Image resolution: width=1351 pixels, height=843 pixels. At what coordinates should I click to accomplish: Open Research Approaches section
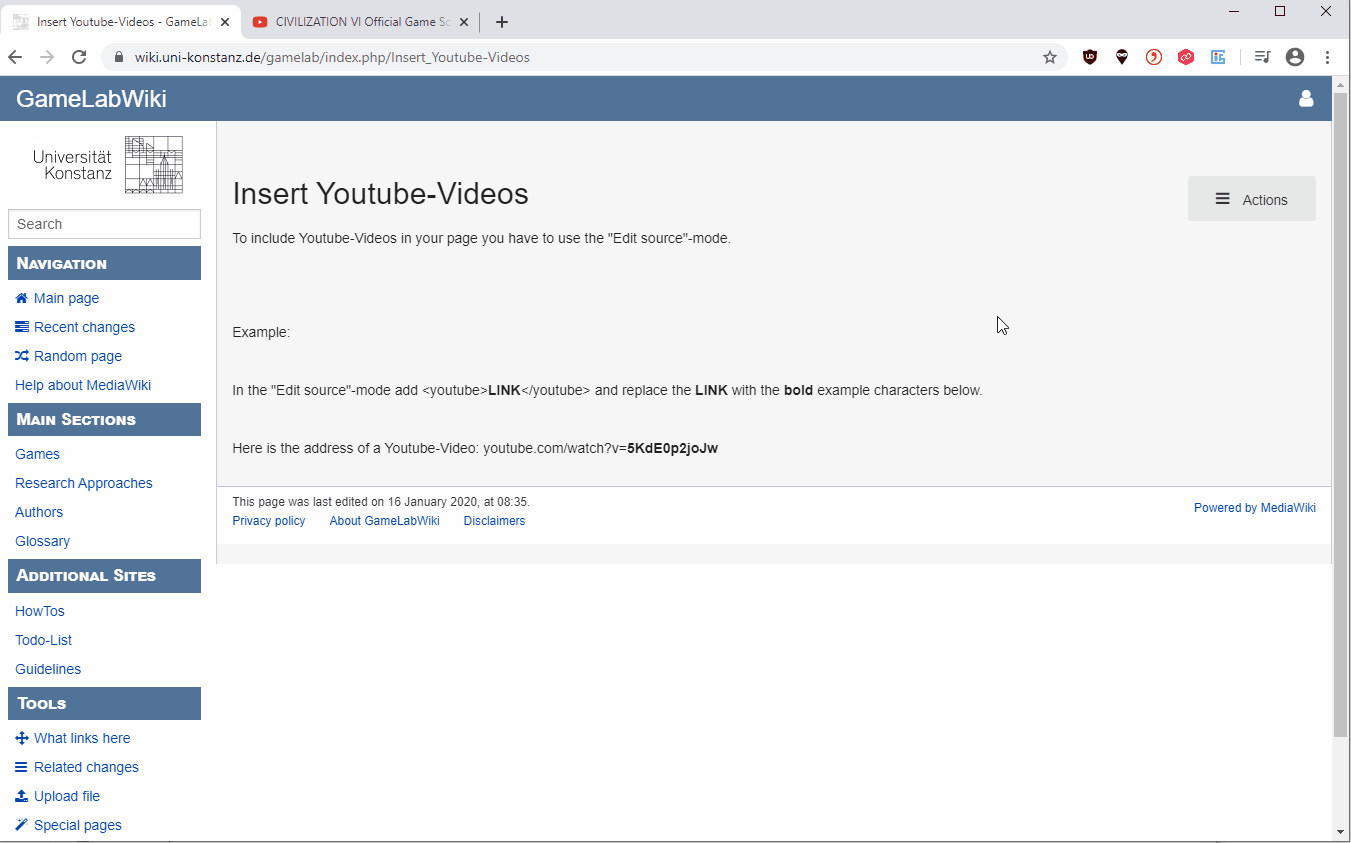tap(84, 483)
